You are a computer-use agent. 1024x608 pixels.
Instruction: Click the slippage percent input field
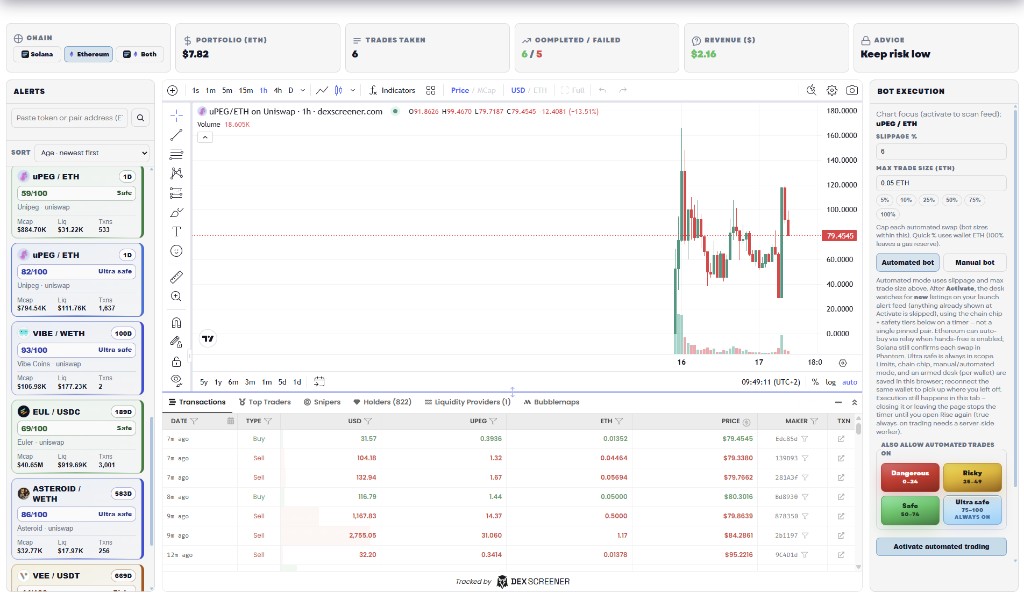941,152
